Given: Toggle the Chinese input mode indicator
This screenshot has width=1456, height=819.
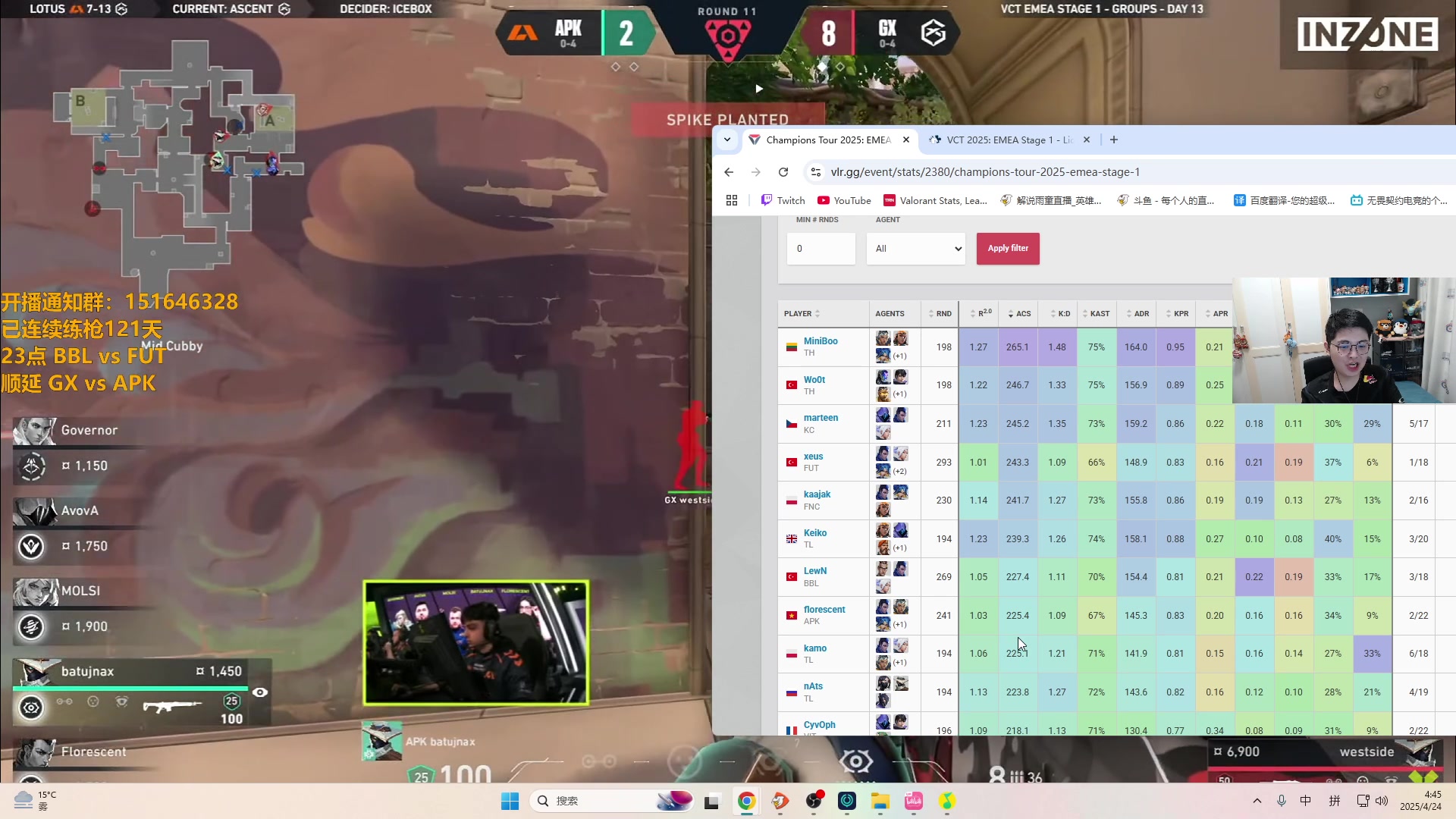Looking at the screenshot, I should (x=1306, y=801).
